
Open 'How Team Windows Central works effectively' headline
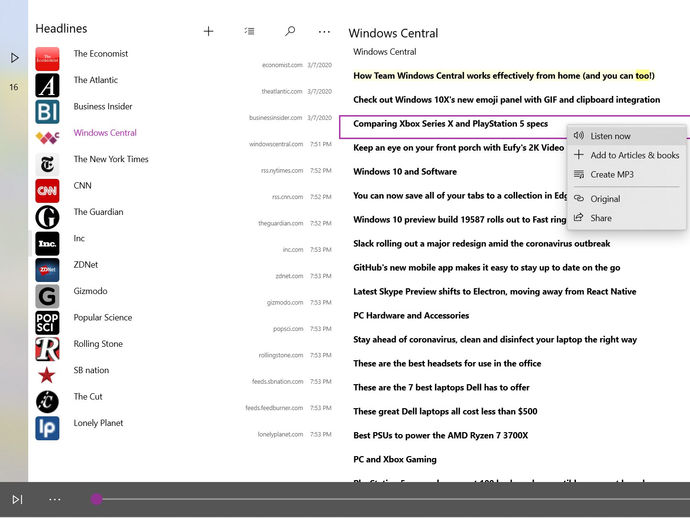point(504,76)
